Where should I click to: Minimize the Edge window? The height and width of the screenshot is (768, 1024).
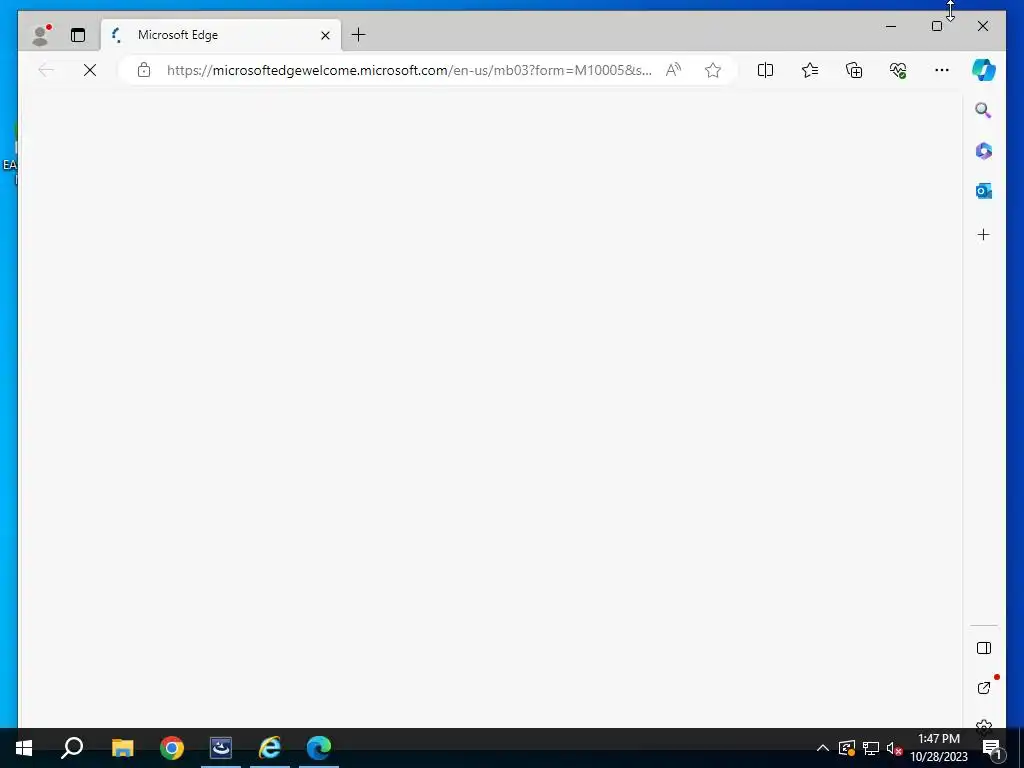[891, 26]
